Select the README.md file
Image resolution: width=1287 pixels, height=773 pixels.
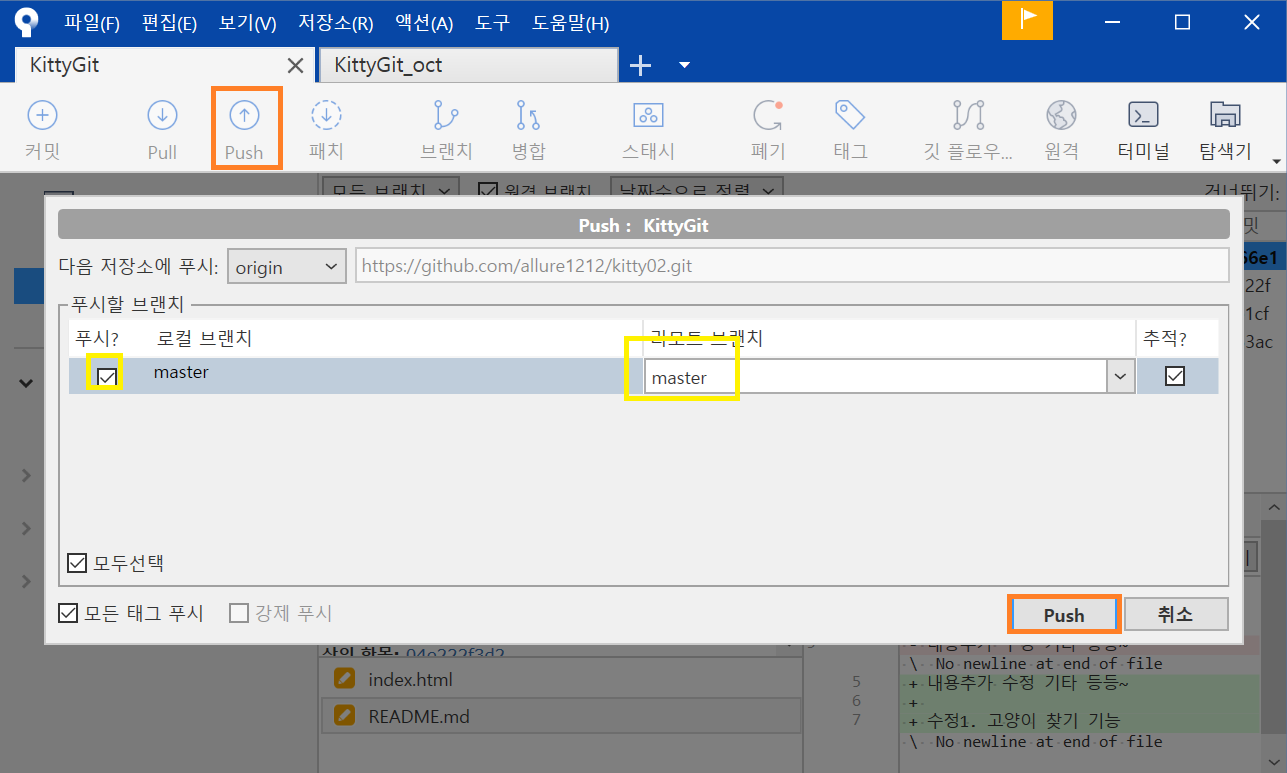click(419, 716)
